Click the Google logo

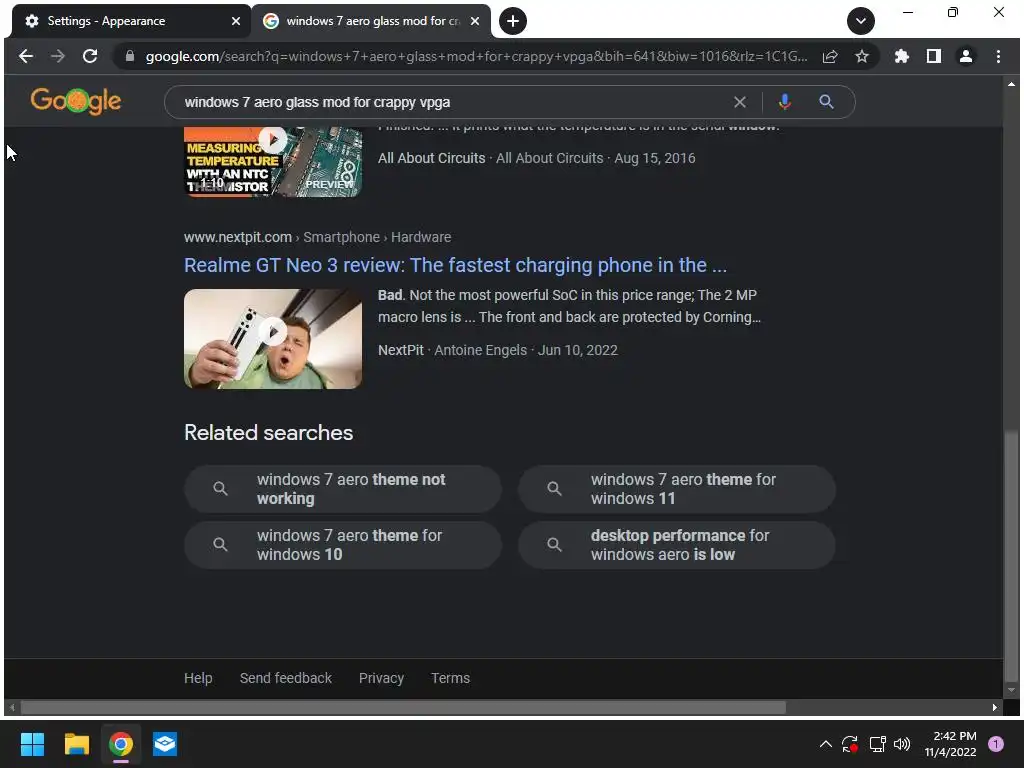click(76, 101)
